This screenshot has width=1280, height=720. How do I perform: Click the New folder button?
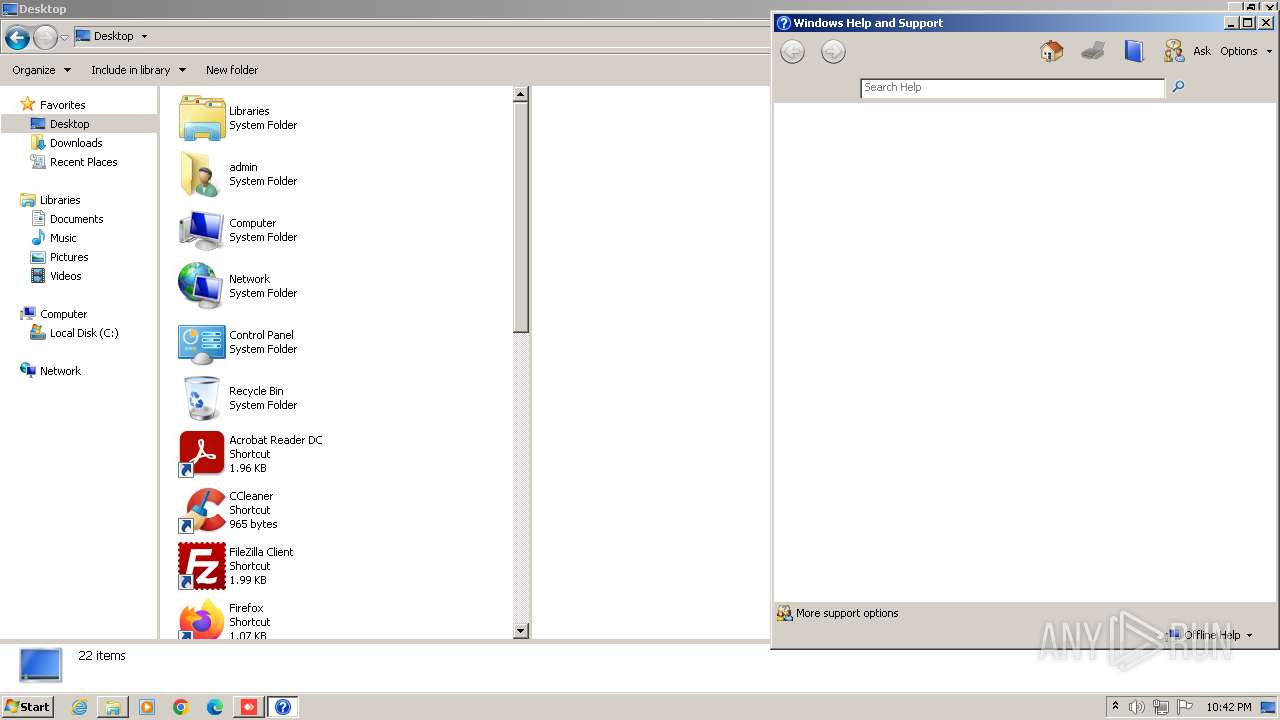pos(232,70)
